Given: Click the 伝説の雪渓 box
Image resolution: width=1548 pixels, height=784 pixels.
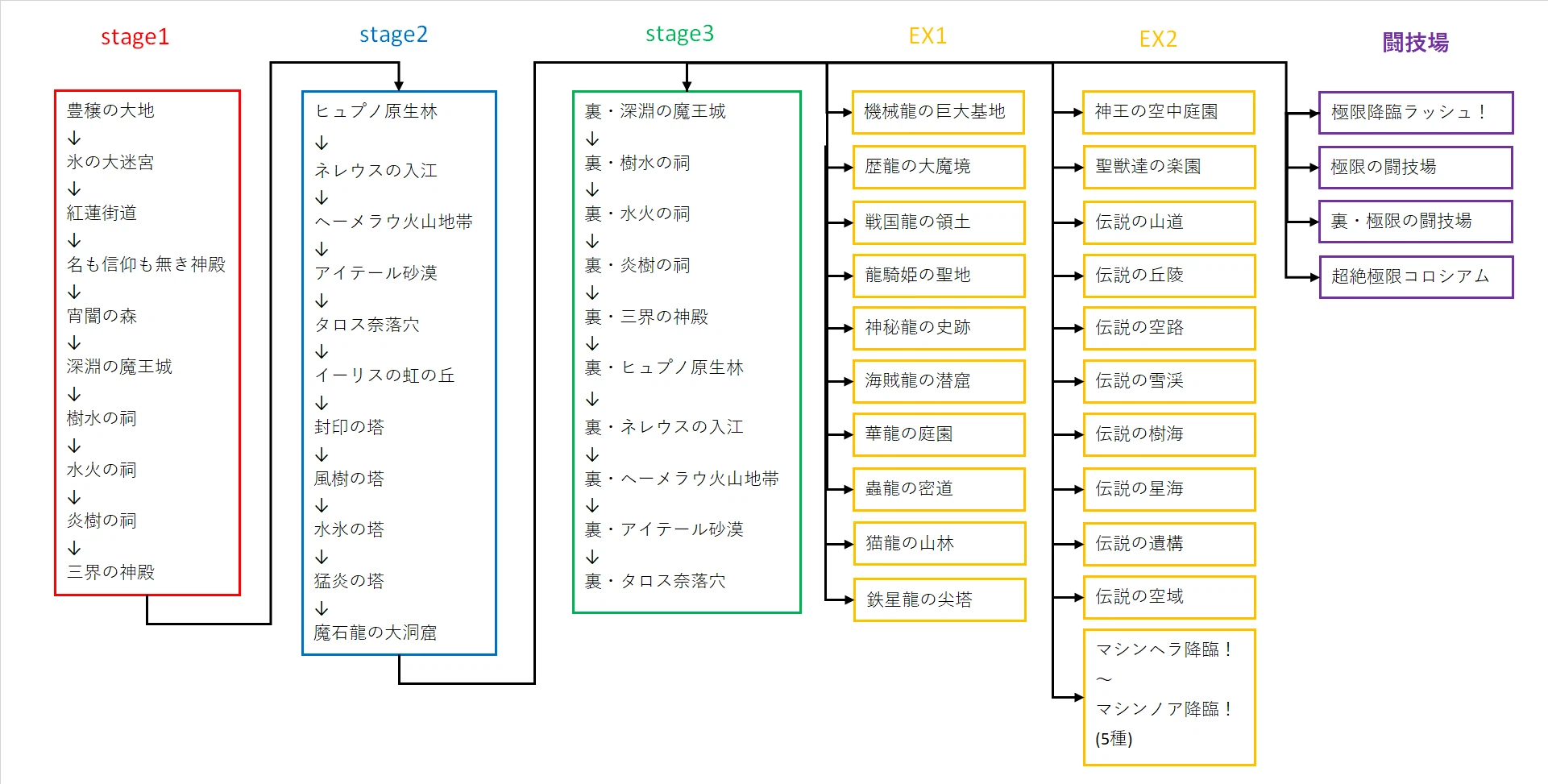Looking at the screenshot, I should pos(1169,381).
